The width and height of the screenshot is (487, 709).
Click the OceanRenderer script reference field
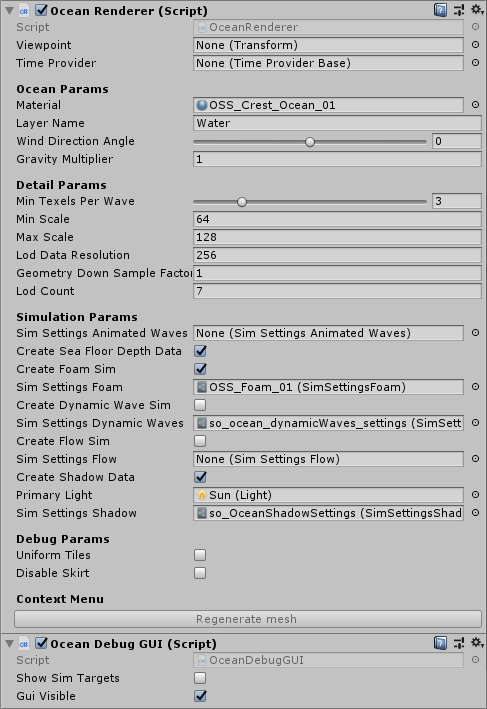pyautogui.click(x=328, y=27)
